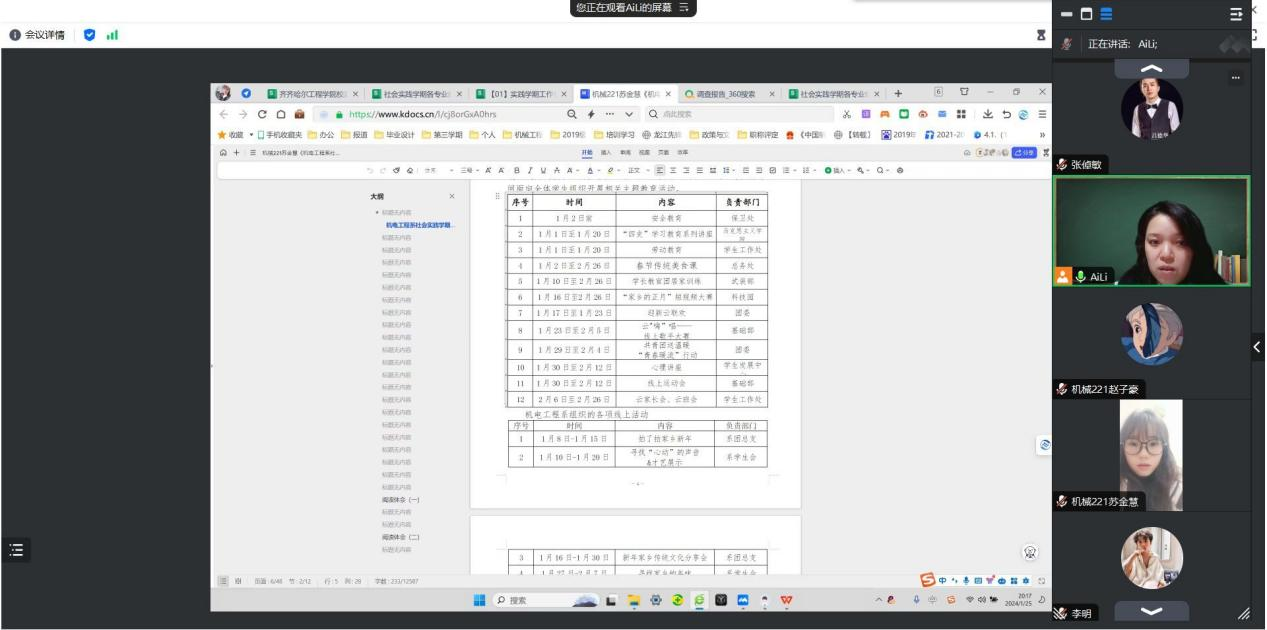
Task: Toggle underline formatting in document toolbar
Action: pyautogui.click(x=543, y=171)
